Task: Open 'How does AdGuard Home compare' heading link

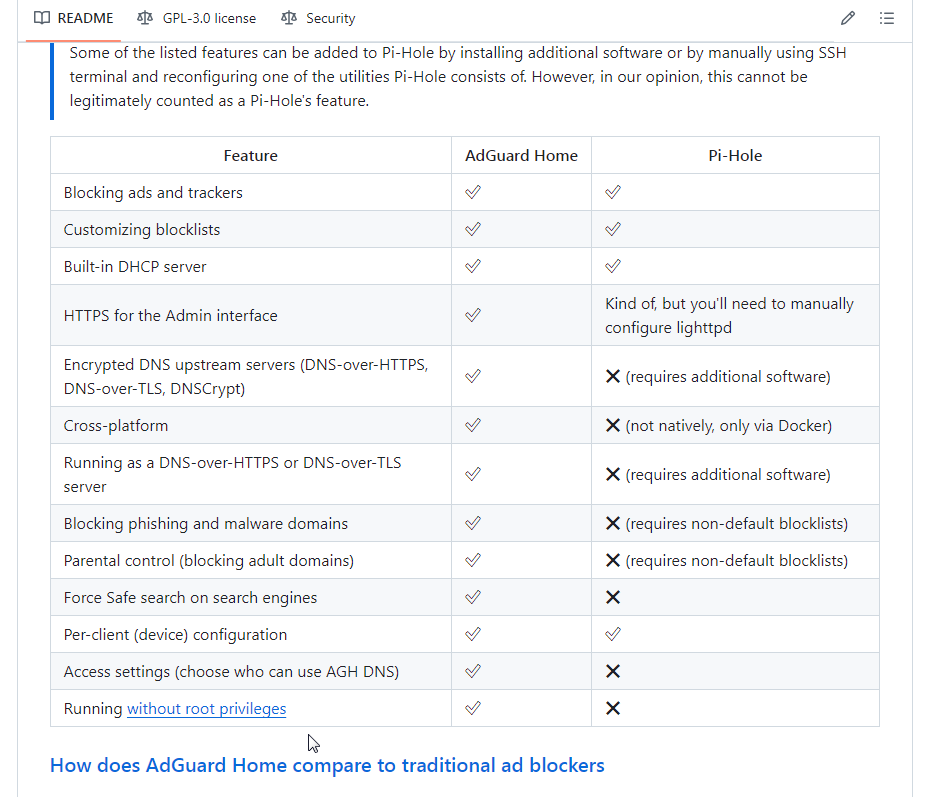Action: click(x=327, y=766)
